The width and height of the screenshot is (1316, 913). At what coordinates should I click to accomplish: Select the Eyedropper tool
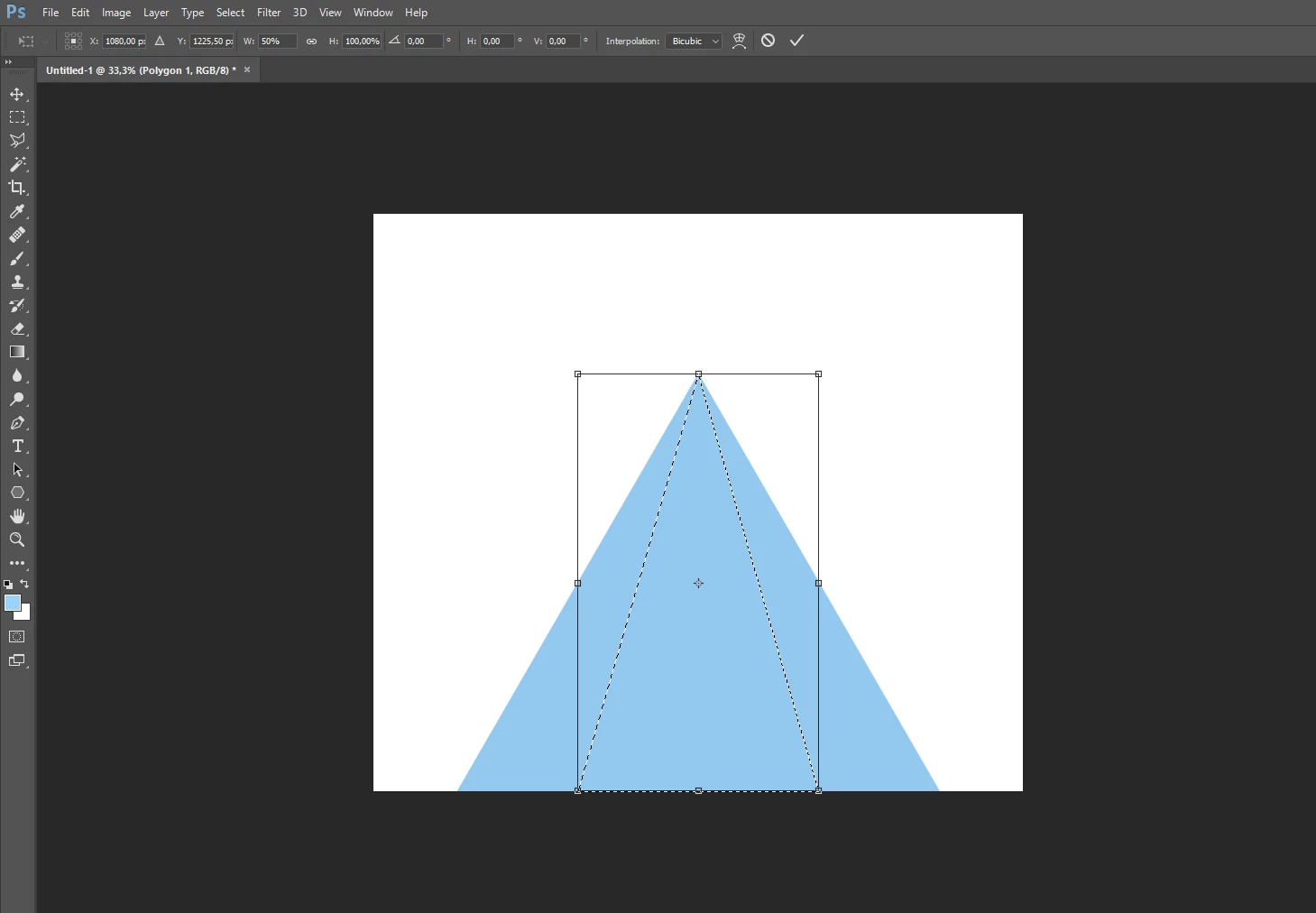click(x=17, y=211)
